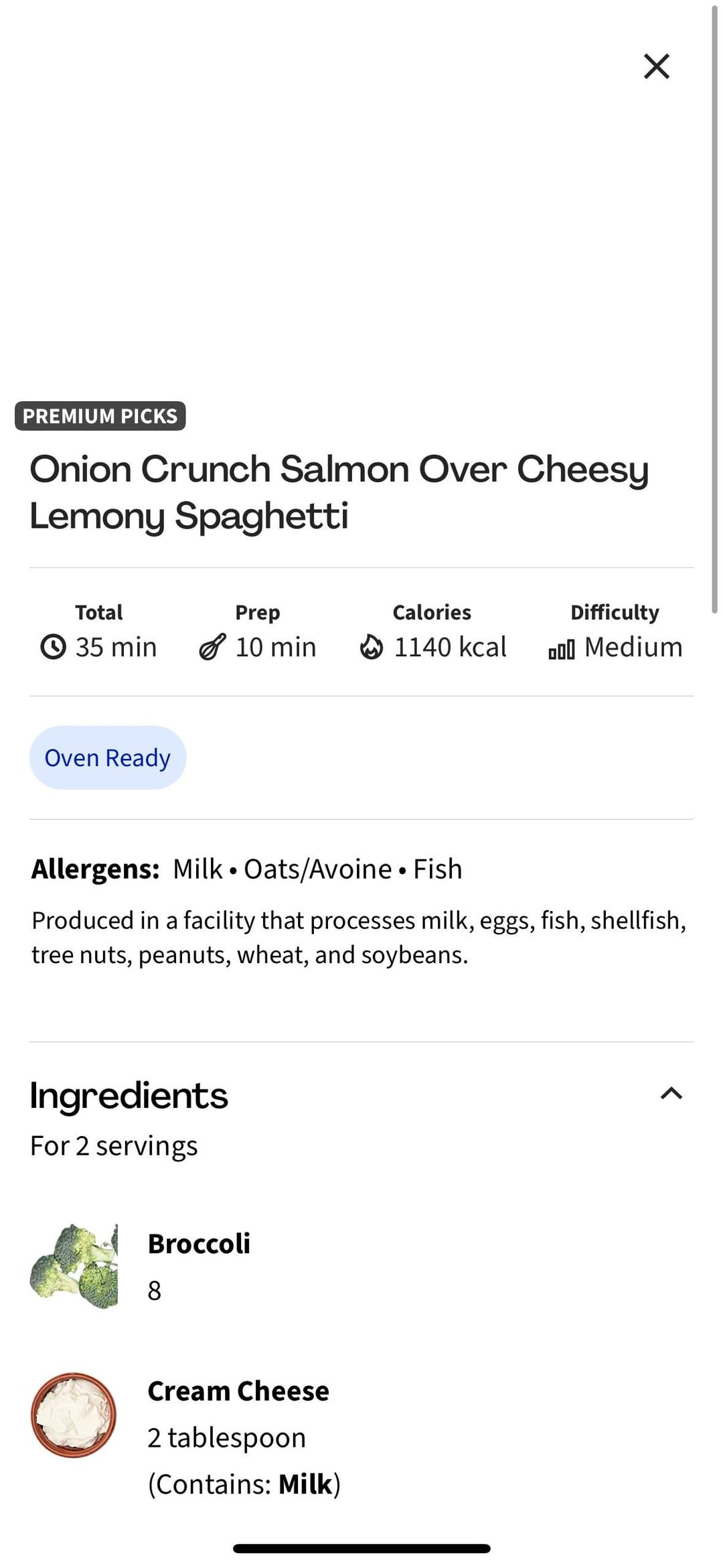Viewport: 723px width, 1568px height.
Task: Tap the bar-chart difficulty icon
Action: pyautogui.click(x=561, y=650)
